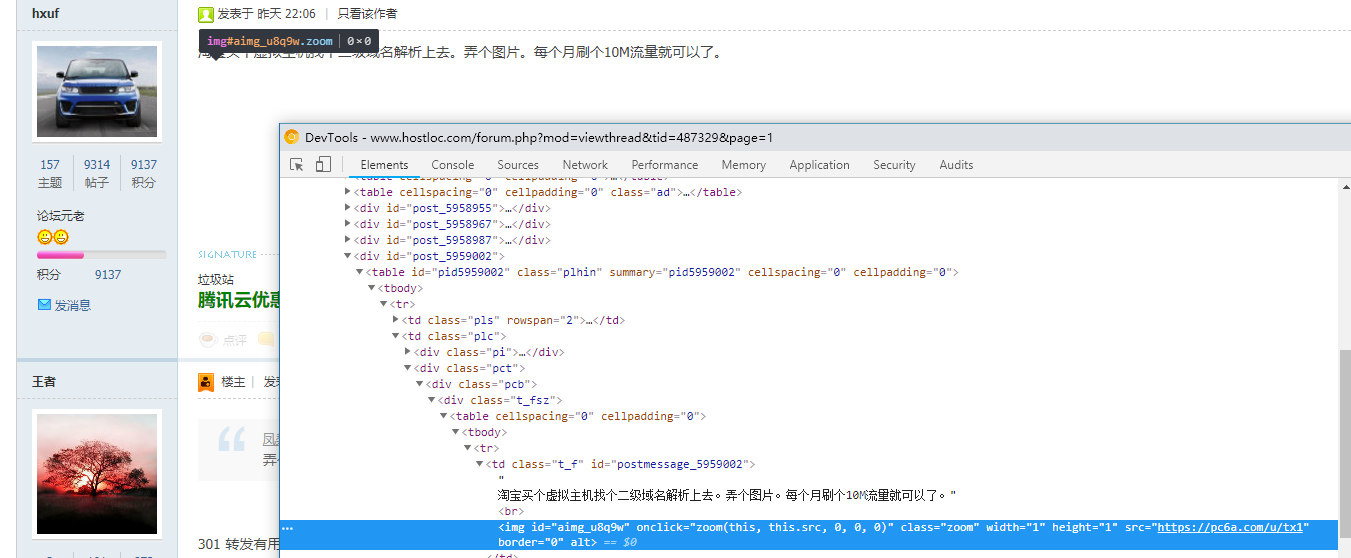Open the 腾讯云优惠 signature link

point(239,300)
